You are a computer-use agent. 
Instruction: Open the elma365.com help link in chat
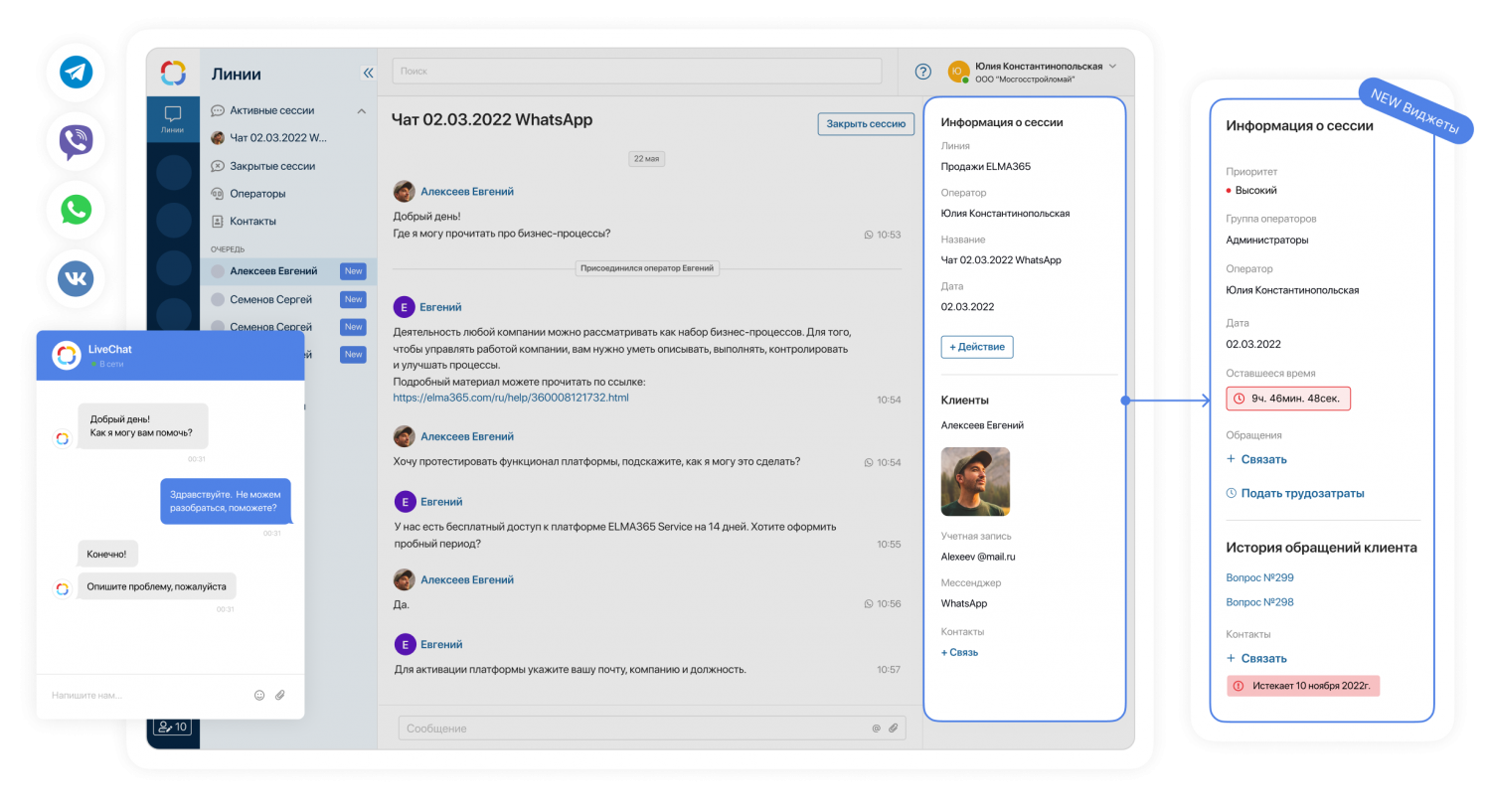(x=510, y=398)
